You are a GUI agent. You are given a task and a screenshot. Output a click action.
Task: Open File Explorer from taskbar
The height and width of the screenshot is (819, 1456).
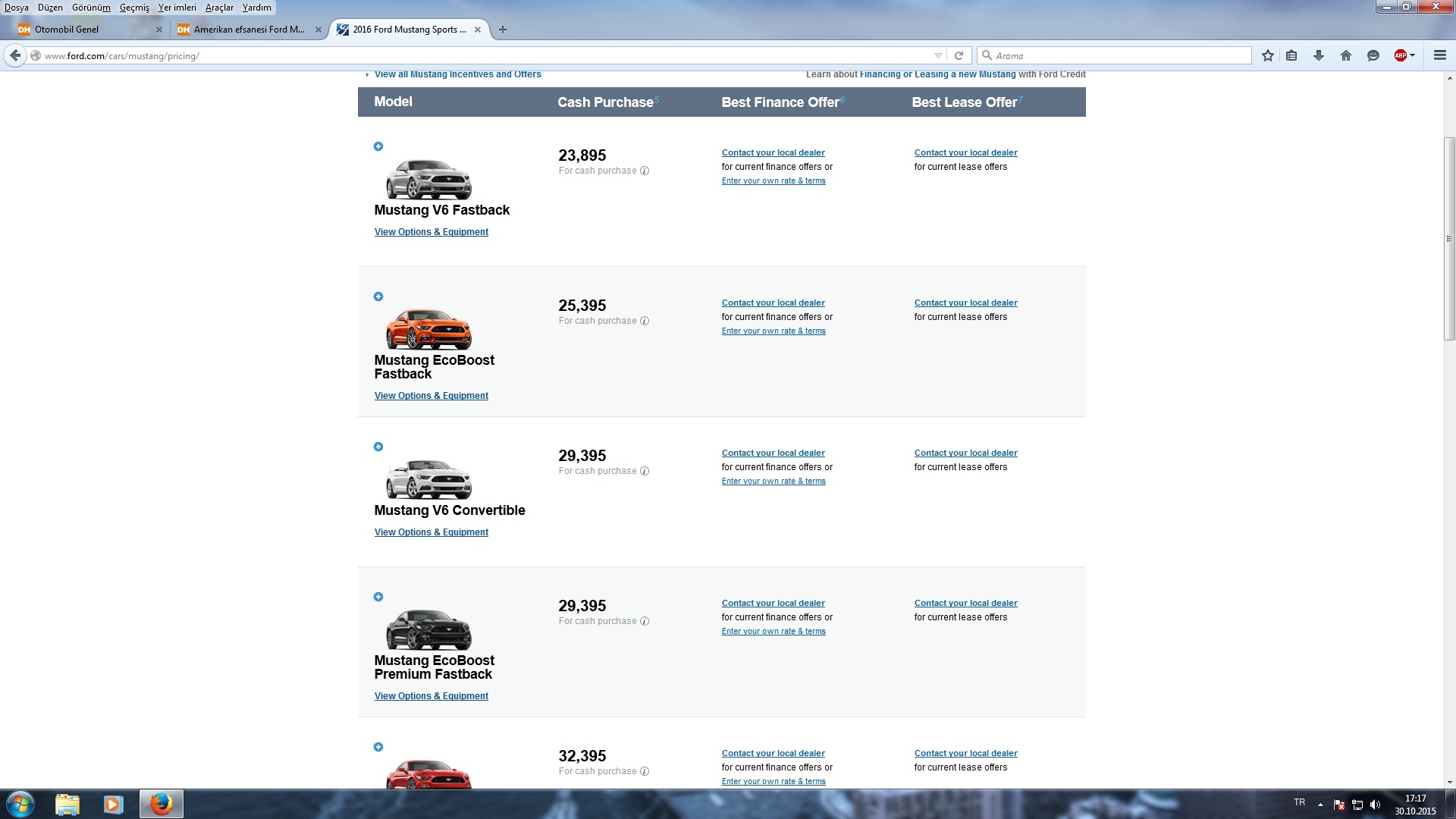pyautogui.click(x=67, y=804)
